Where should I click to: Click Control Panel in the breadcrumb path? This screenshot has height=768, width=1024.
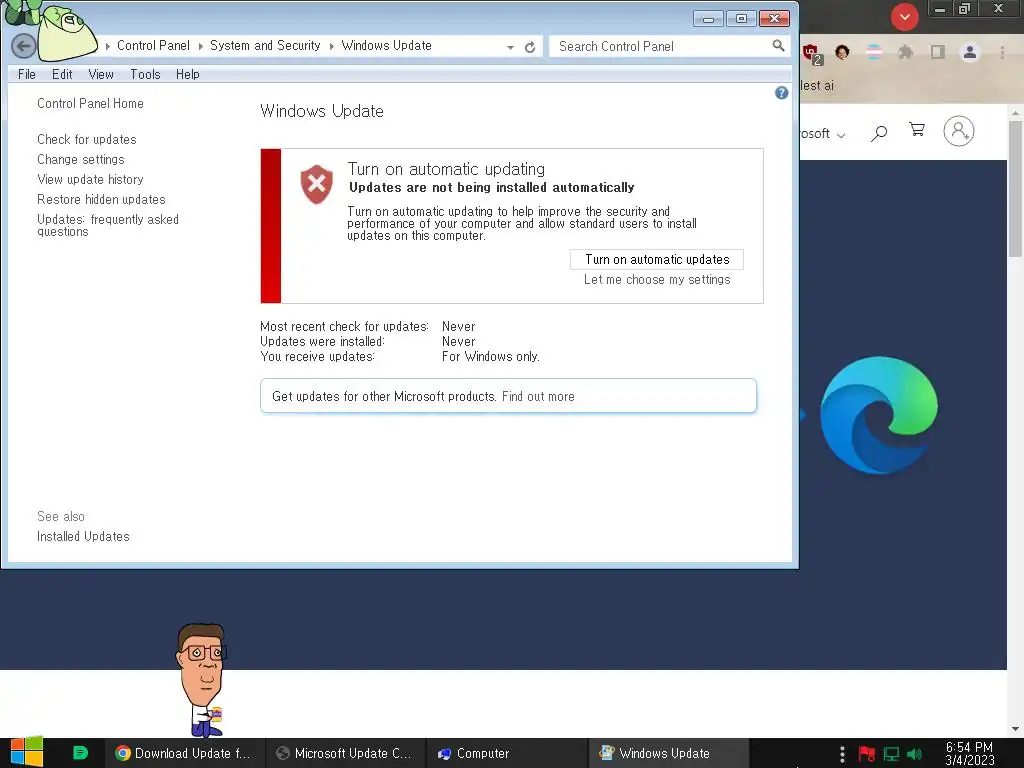pos(153,46)
